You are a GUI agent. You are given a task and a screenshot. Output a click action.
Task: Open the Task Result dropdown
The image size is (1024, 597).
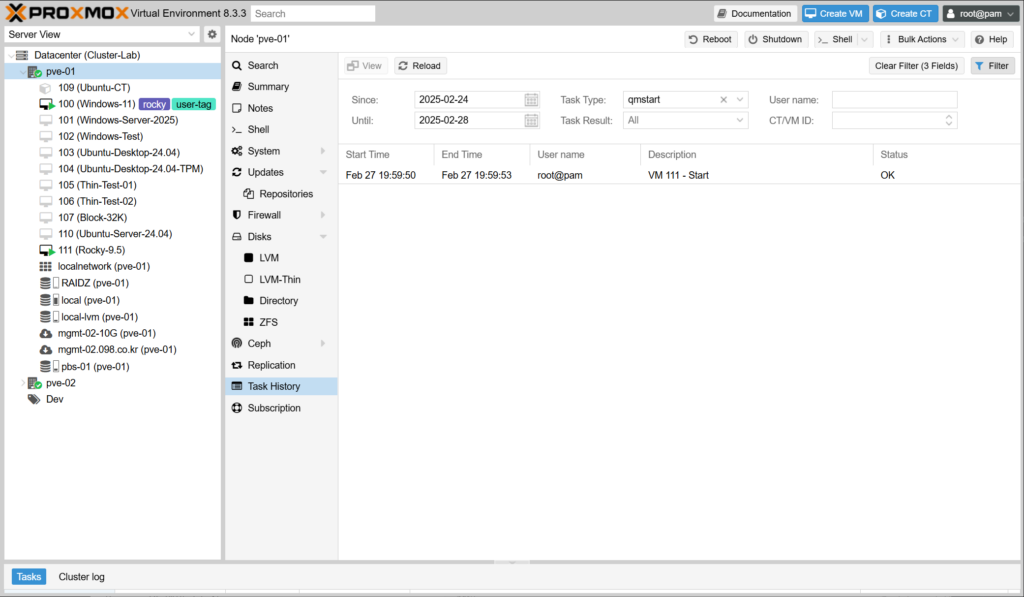[740, 120]
